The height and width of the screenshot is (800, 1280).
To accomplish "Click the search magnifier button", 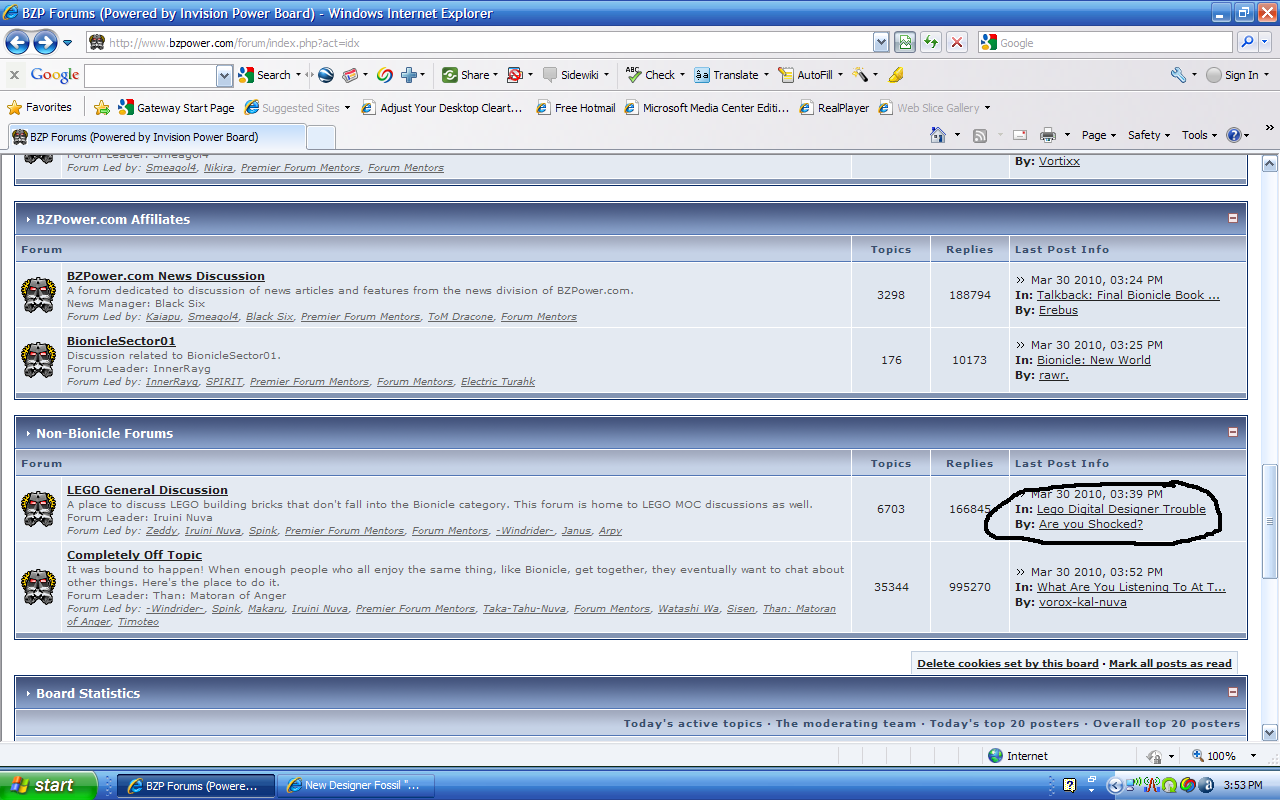I will click(1247, 42).
